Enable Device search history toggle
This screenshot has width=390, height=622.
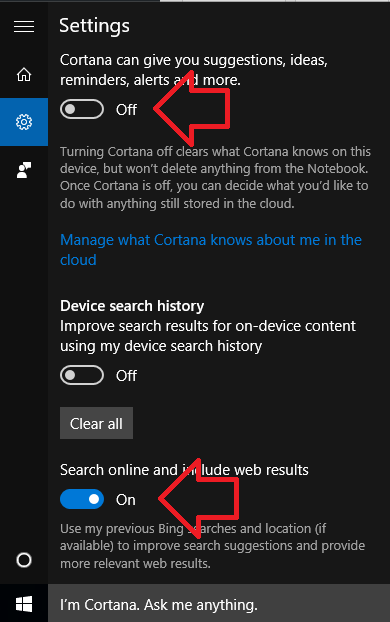[x=82, y=375]
